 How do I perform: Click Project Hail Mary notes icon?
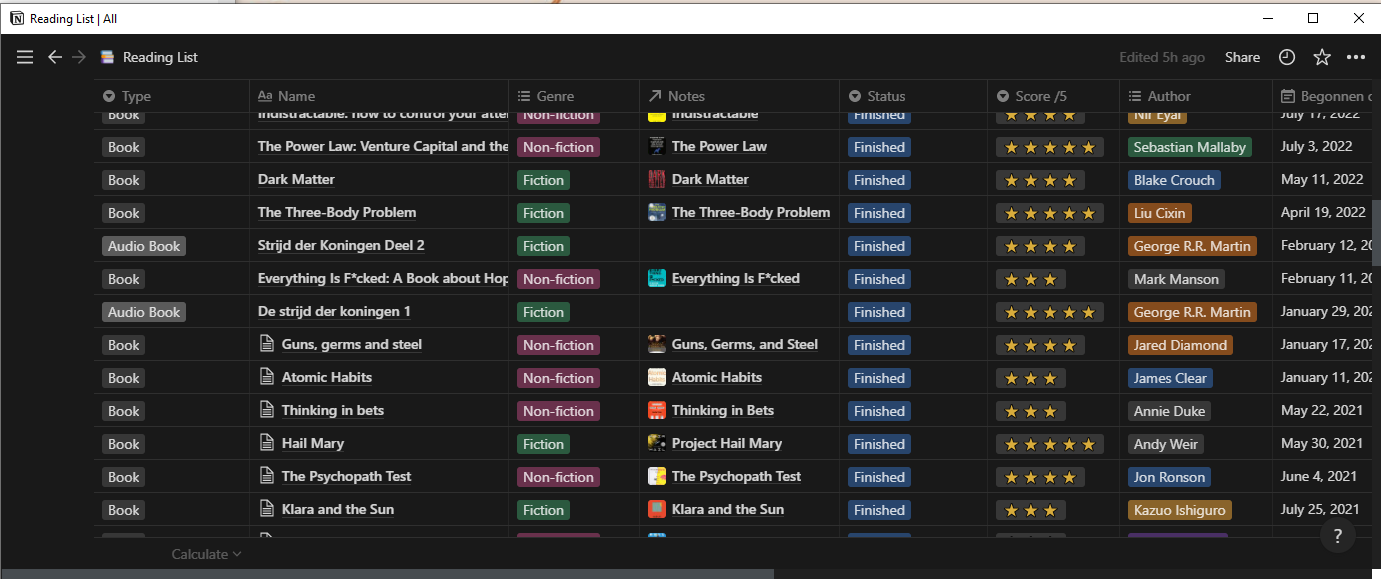pyautogui.click(x=657, y=443)
